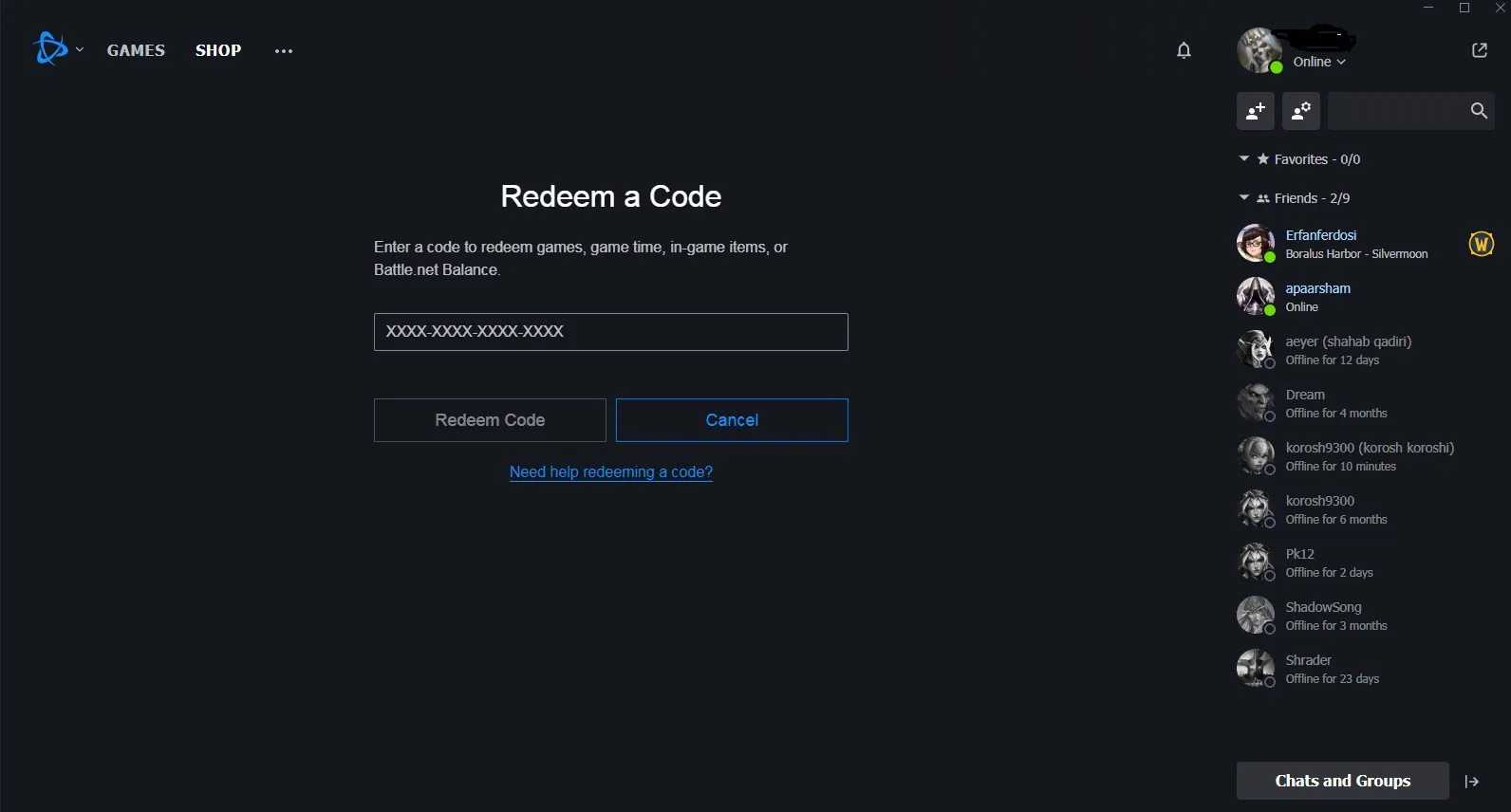Click the Add a Friend icon
This screenshot has height=812, width=1511.
click(x=1256, y=111)
